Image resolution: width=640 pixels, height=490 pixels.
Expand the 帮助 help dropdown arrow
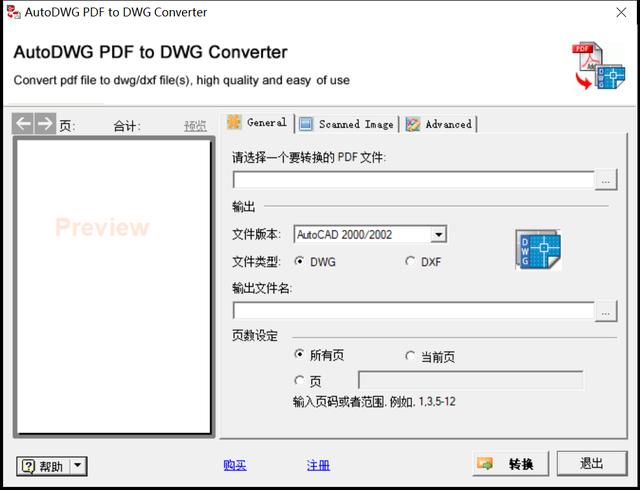click(x=78, y=466)
